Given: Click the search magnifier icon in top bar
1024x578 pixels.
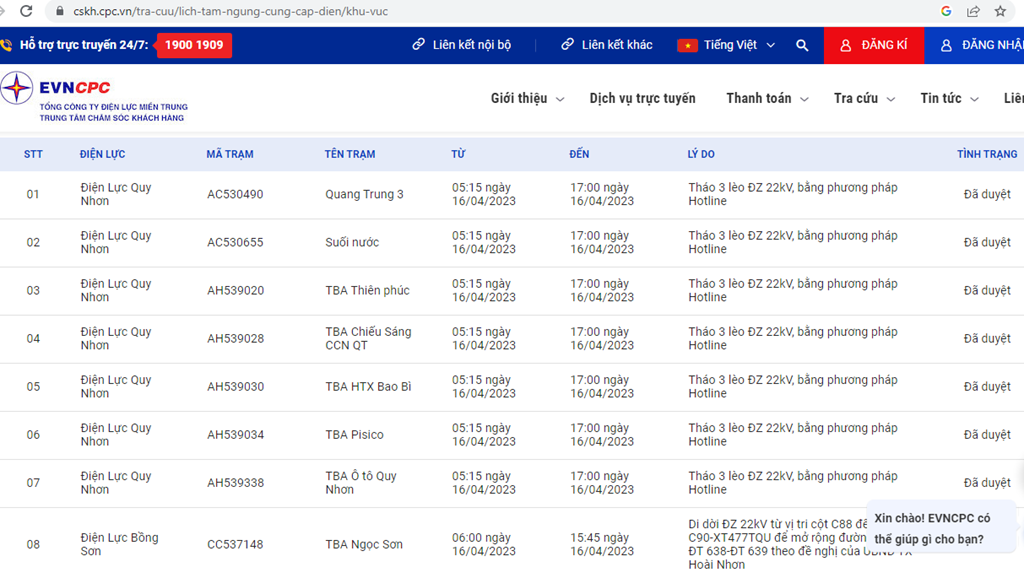Looking at the screenshot, I should pos(802,45).
